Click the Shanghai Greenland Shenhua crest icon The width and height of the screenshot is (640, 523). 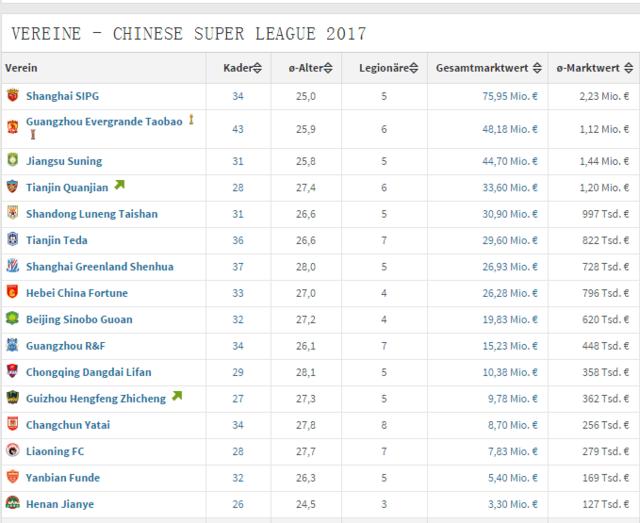(13, 266)
